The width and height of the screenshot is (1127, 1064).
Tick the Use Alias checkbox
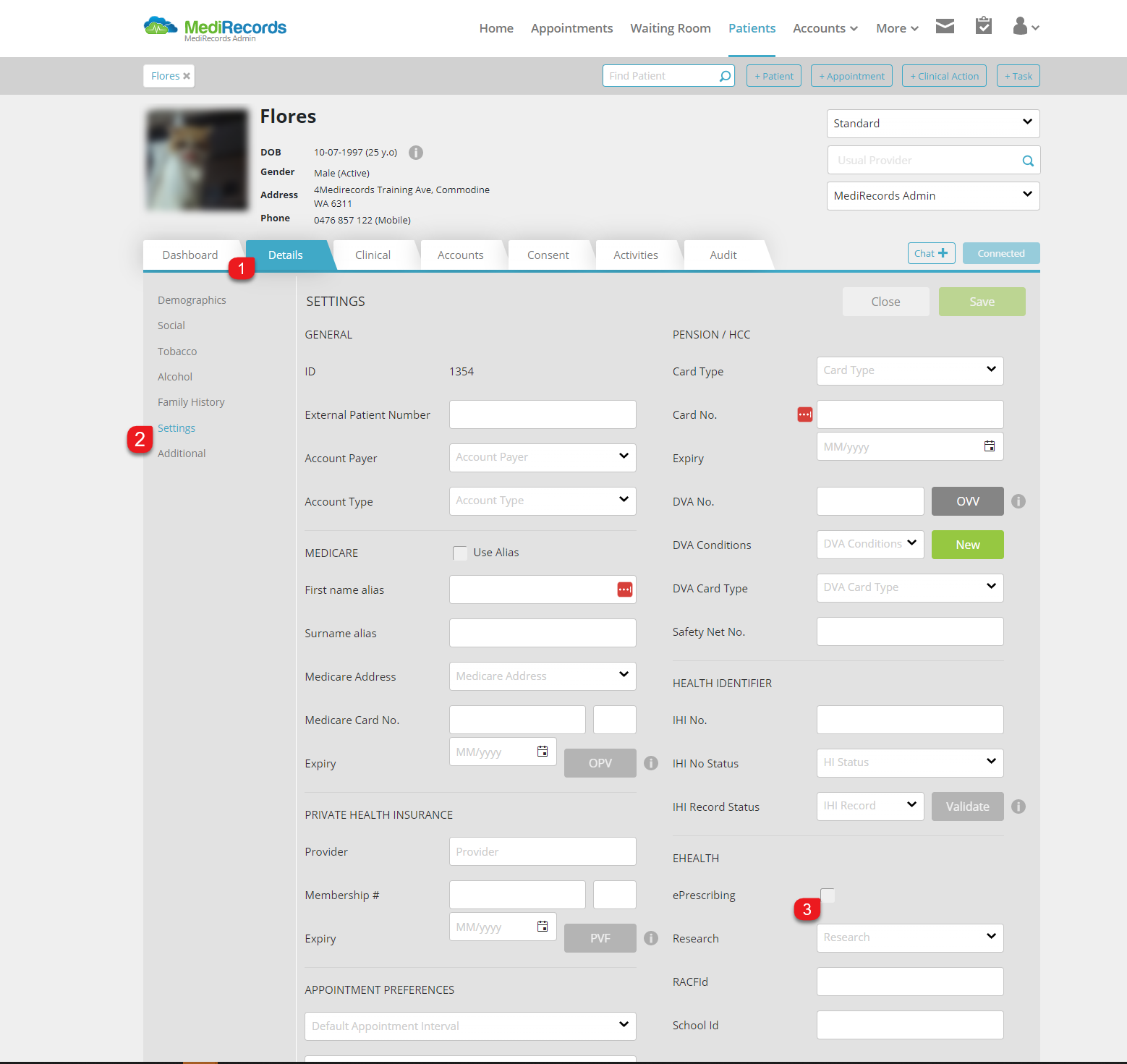[x=460, y=553]
